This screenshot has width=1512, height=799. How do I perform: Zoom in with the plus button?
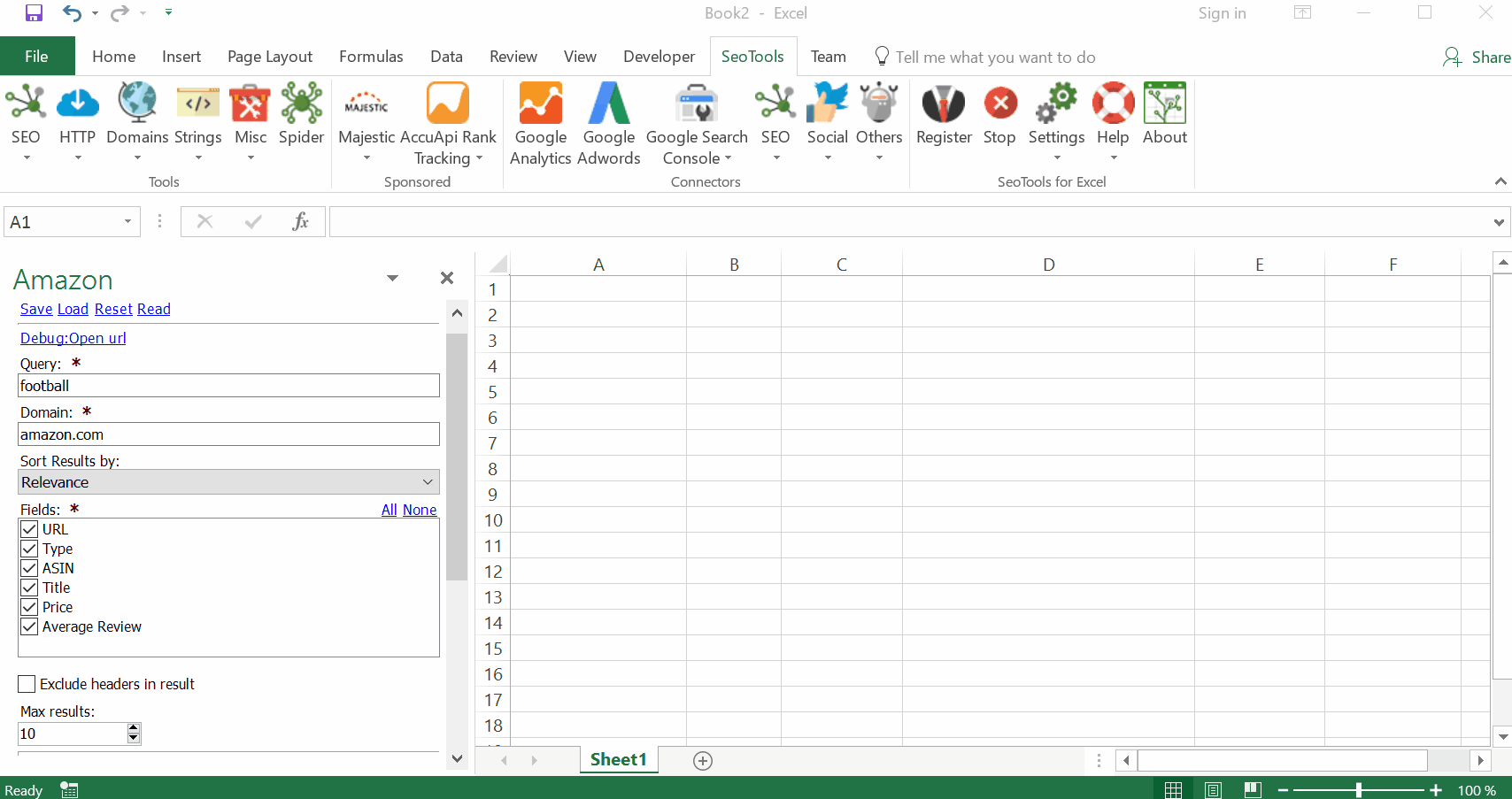[1436, 790]
